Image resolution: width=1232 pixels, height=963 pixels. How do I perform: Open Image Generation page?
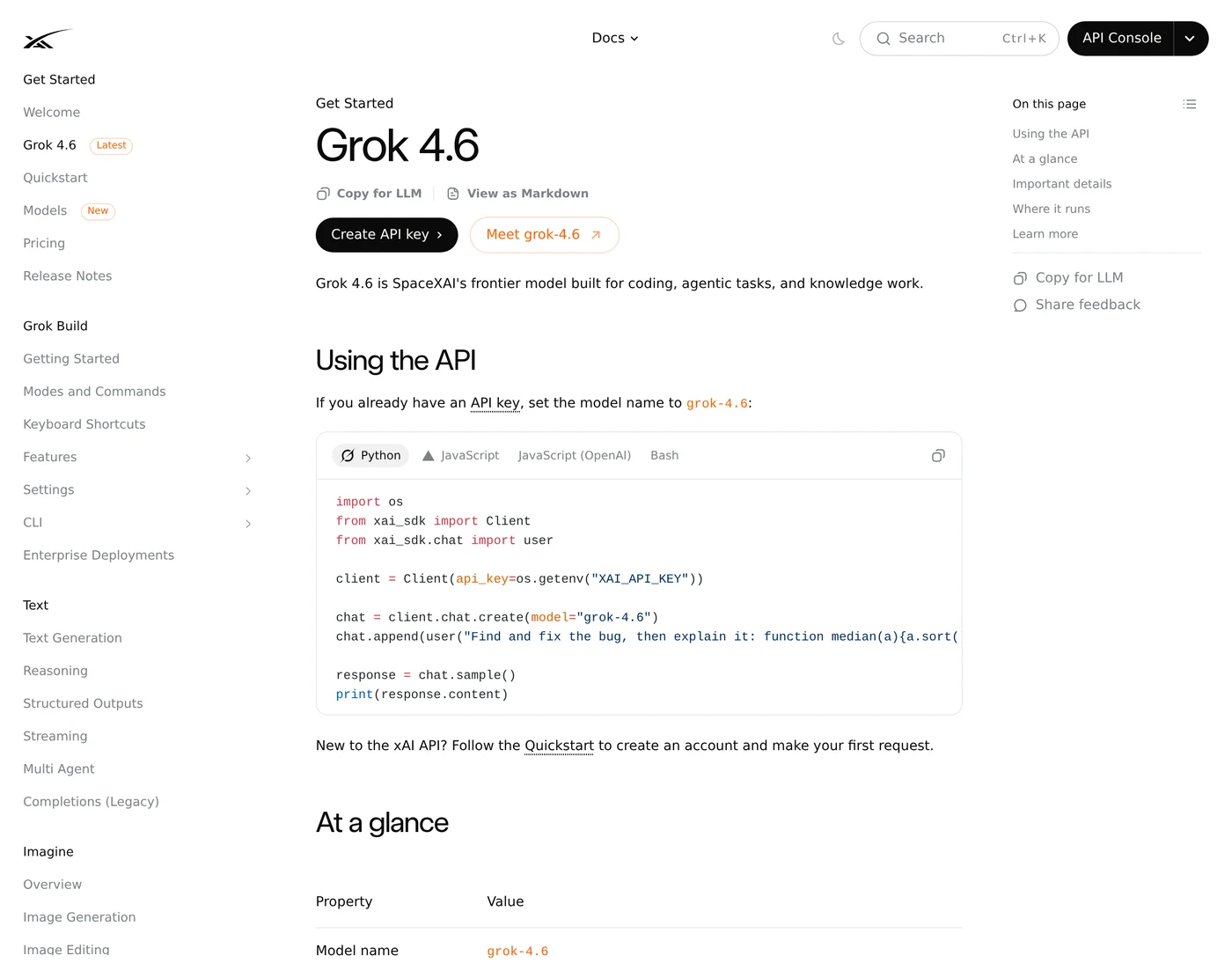coord(79,917)
